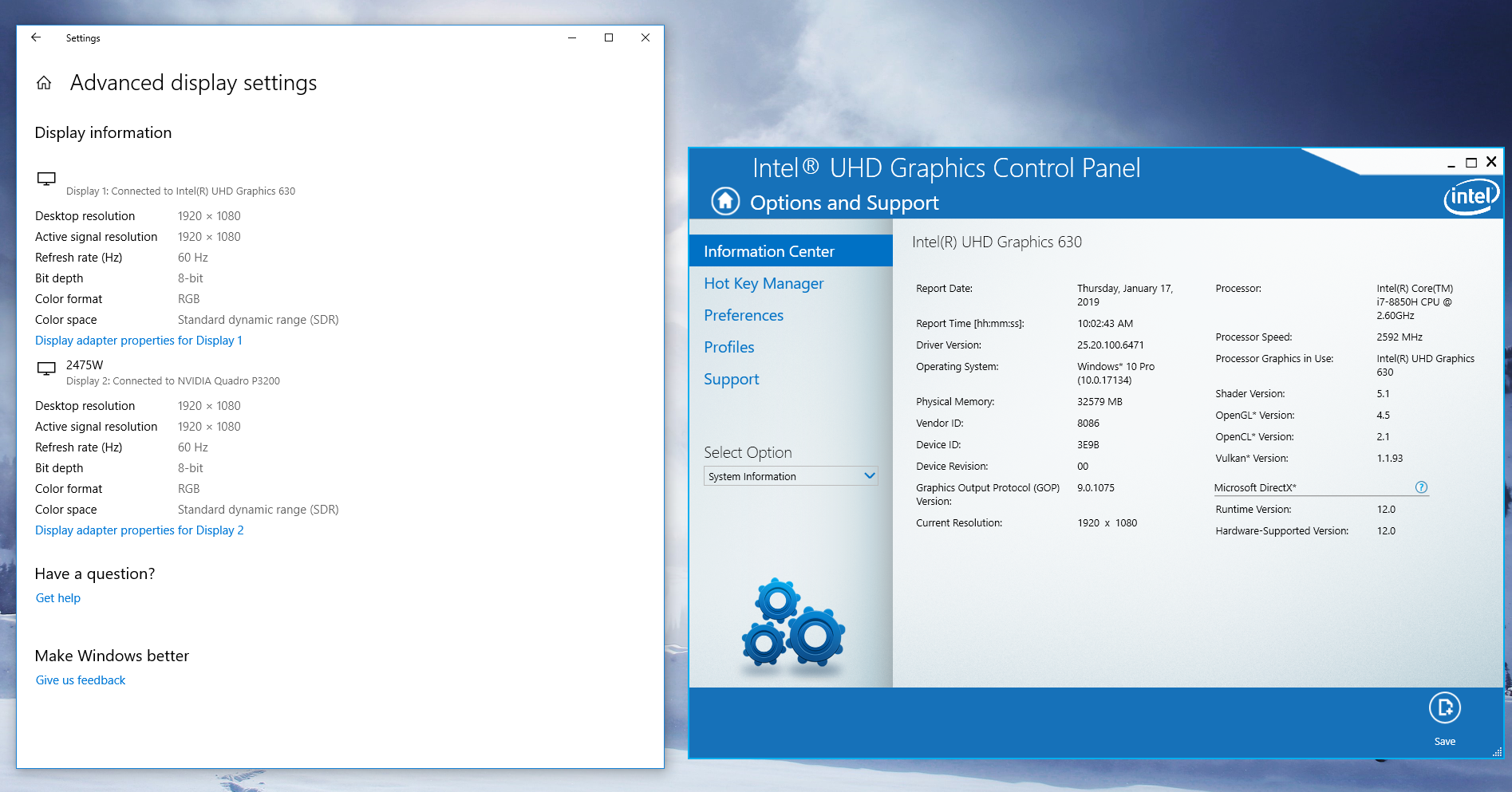Click the Operating System value Windows 10 Pro
Screen dimensions: 1512x792
[x=1116, y=373]
